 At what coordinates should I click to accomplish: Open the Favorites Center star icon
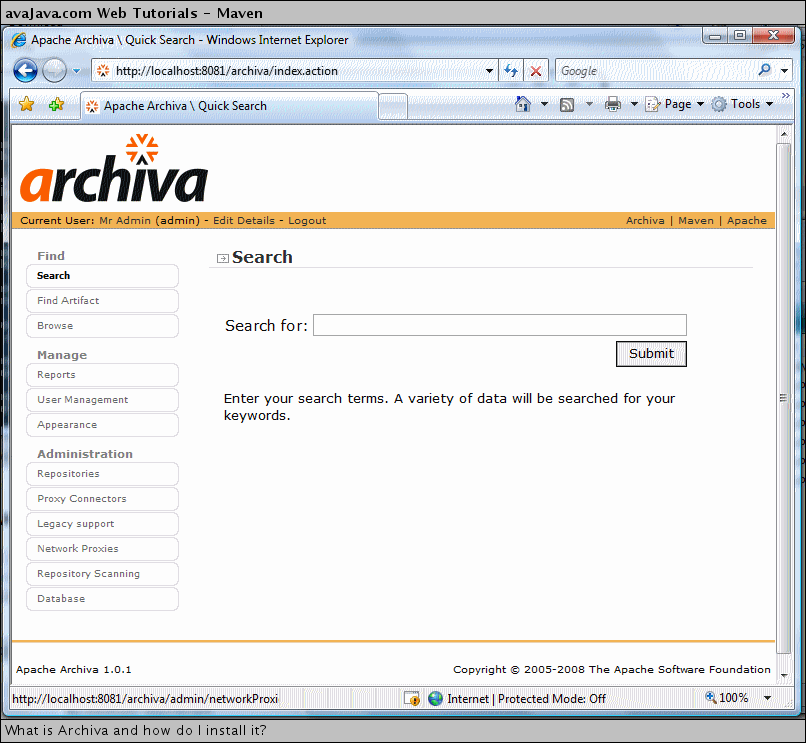tap(27, 104)
